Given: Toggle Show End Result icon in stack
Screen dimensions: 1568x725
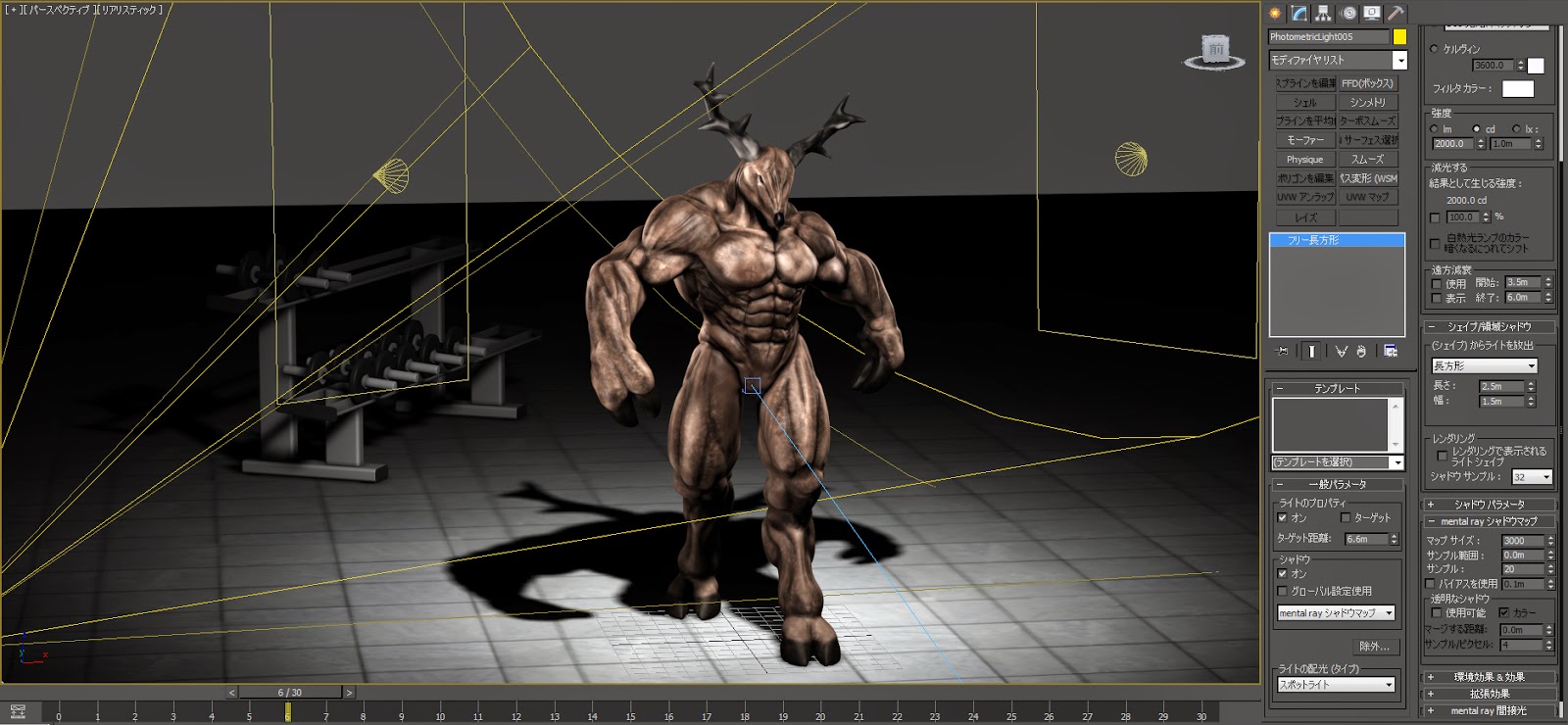Looking at the screenshot, I should (1311, 351).
